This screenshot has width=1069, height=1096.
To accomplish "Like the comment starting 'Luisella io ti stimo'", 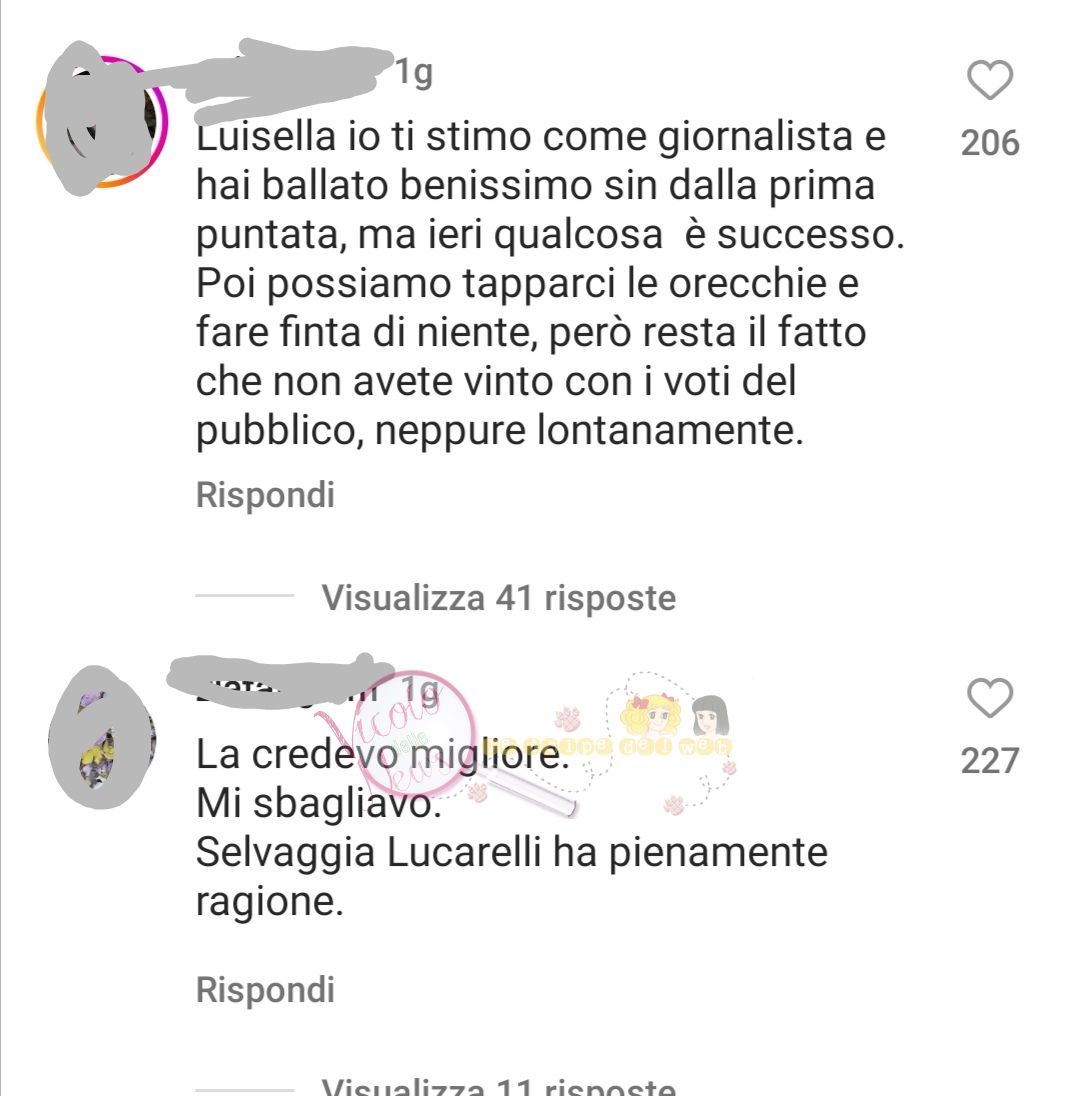I will click(x=990, y=80).
